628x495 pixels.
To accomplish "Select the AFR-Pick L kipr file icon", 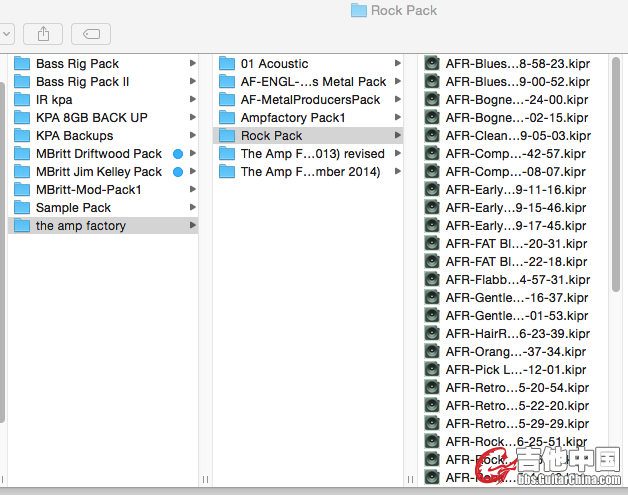I will click(432, 370).
